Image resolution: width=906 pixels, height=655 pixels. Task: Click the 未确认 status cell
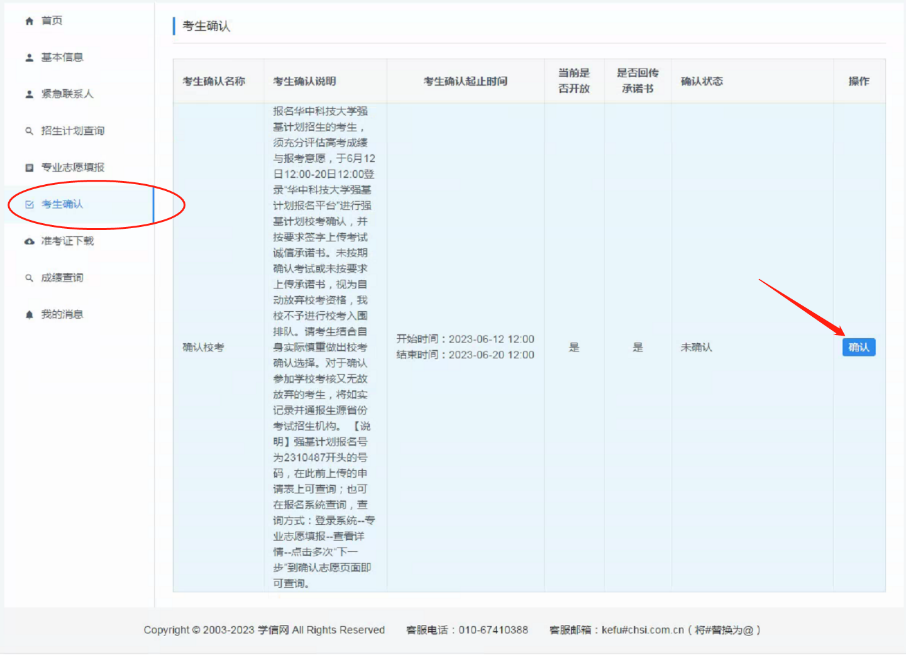pos(696,348)
